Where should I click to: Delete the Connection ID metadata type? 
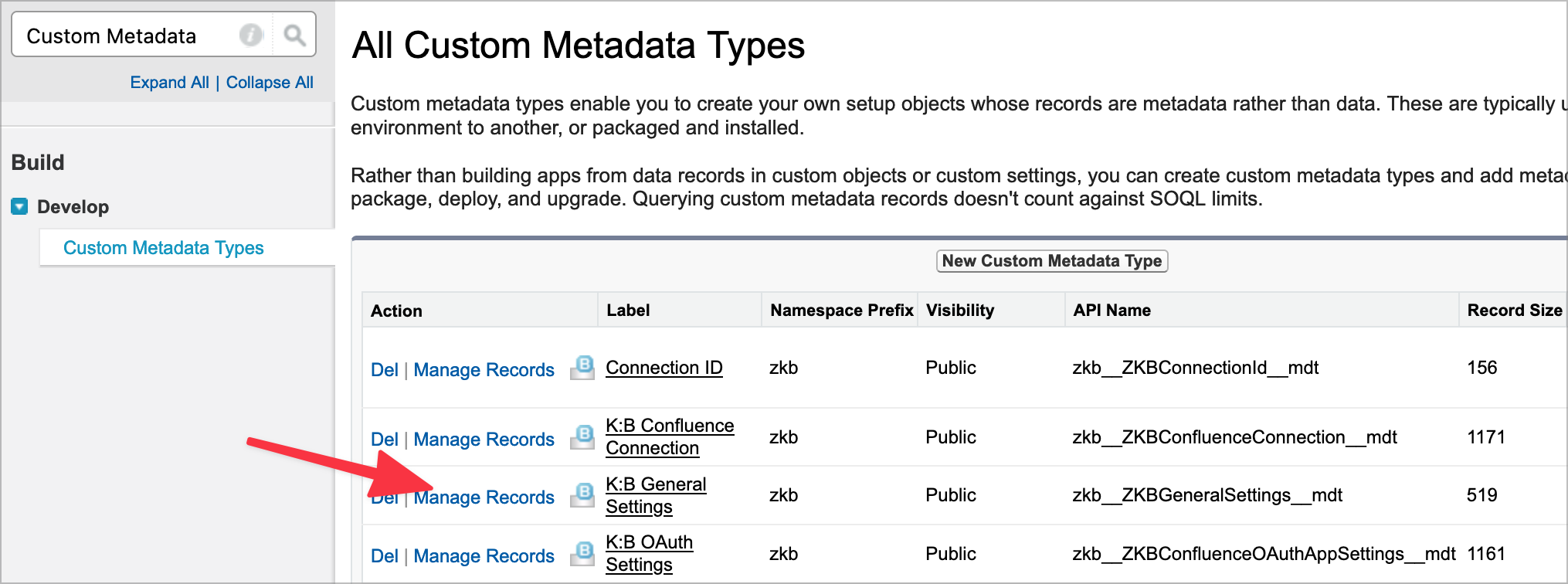point(384,370)
